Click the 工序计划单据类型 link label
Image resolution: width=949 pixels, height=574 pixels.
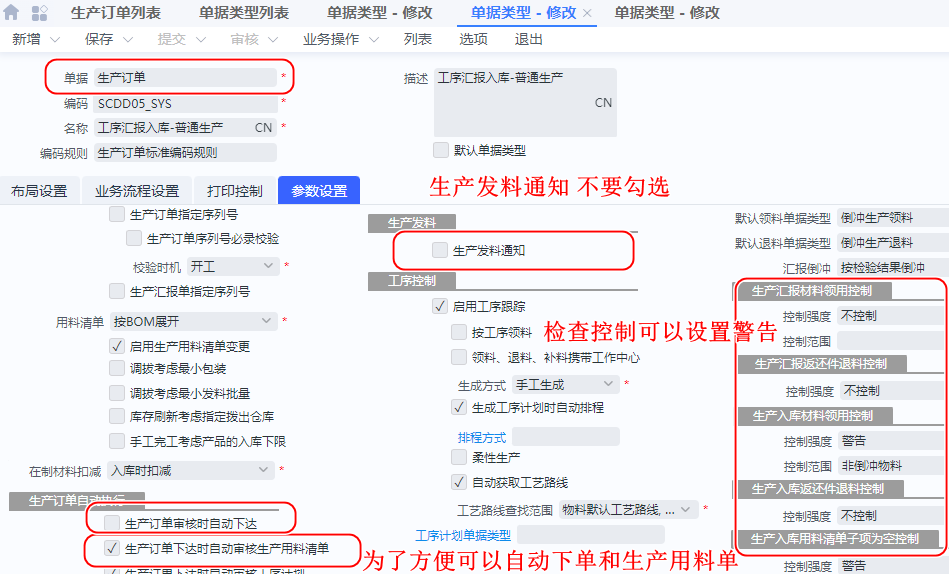coord(462,535)
